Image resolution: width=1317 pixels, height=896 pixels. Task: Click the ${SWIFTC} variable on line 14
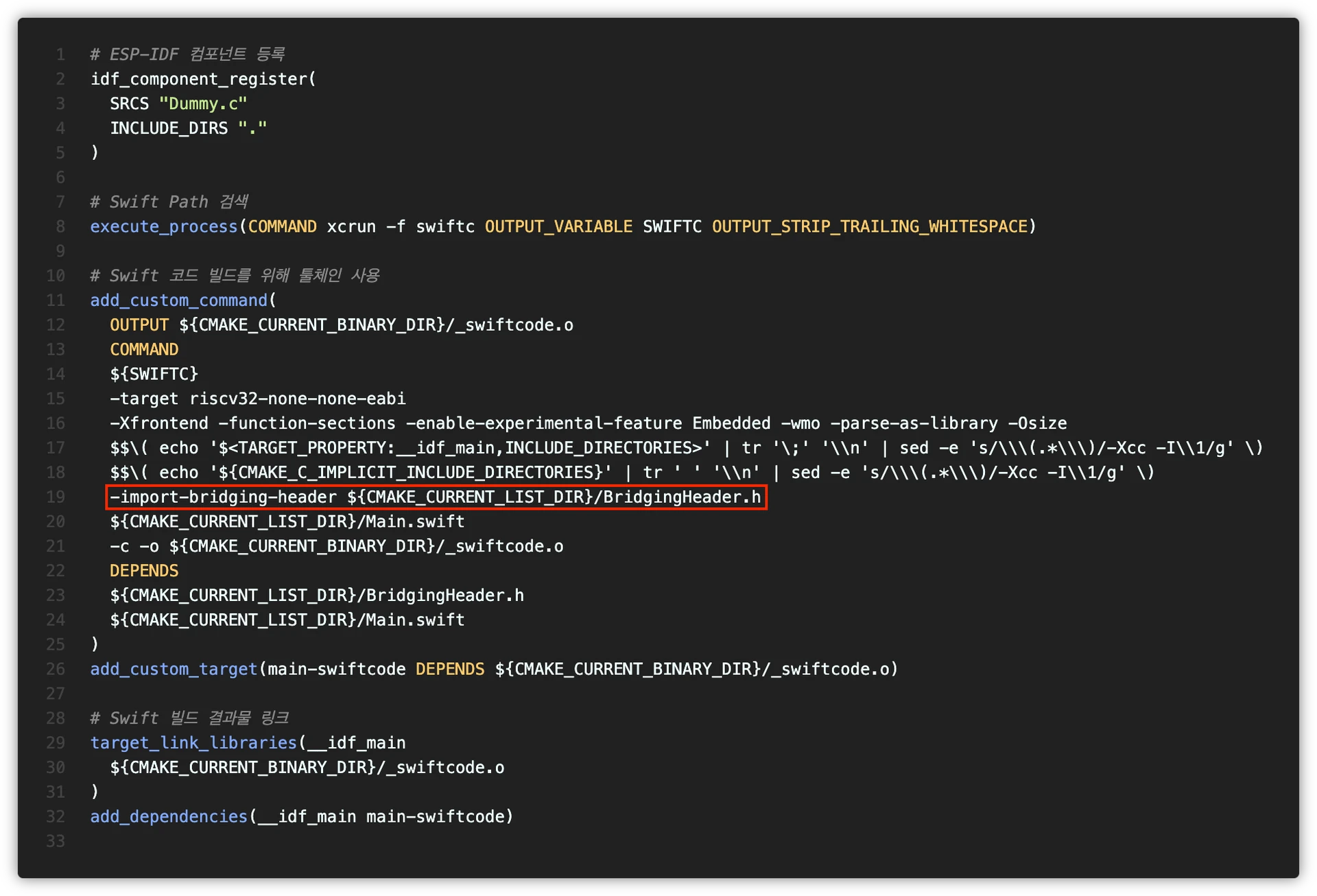pos(154,374)
